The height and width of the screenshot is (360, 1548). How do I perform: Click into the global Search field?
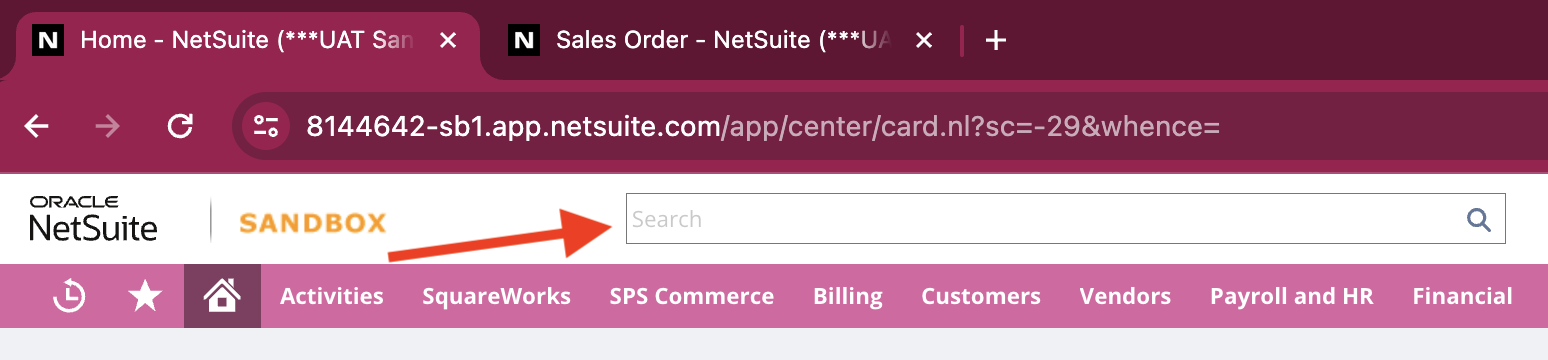coord(1065,219)
